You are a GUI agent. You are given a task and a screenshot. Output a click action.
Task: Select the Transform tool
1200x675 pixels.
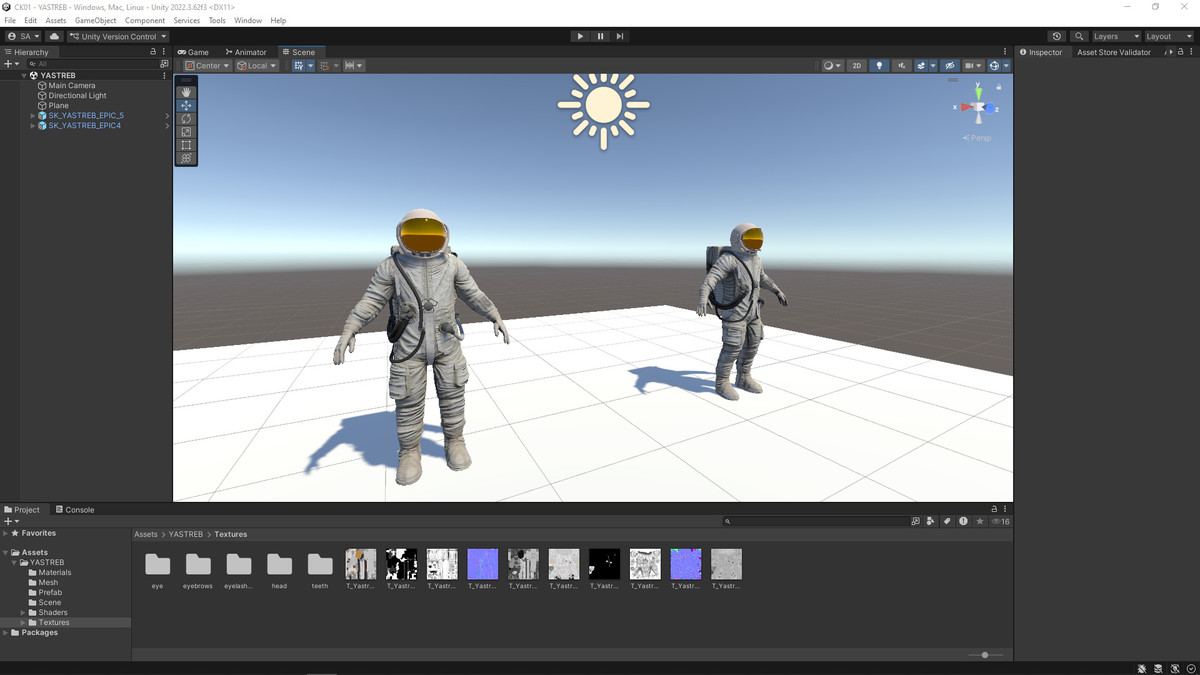pos(186,158)
